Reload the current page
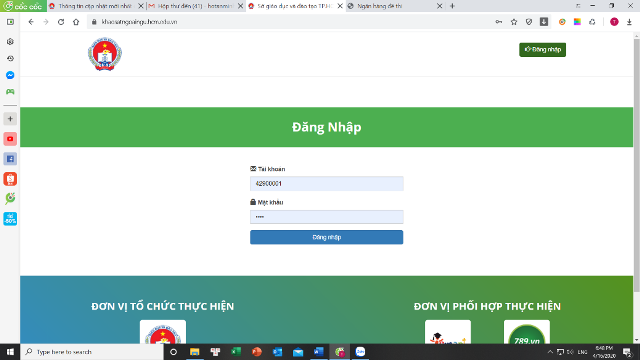The height and width of the screenshot is (360, 640). 61,22
